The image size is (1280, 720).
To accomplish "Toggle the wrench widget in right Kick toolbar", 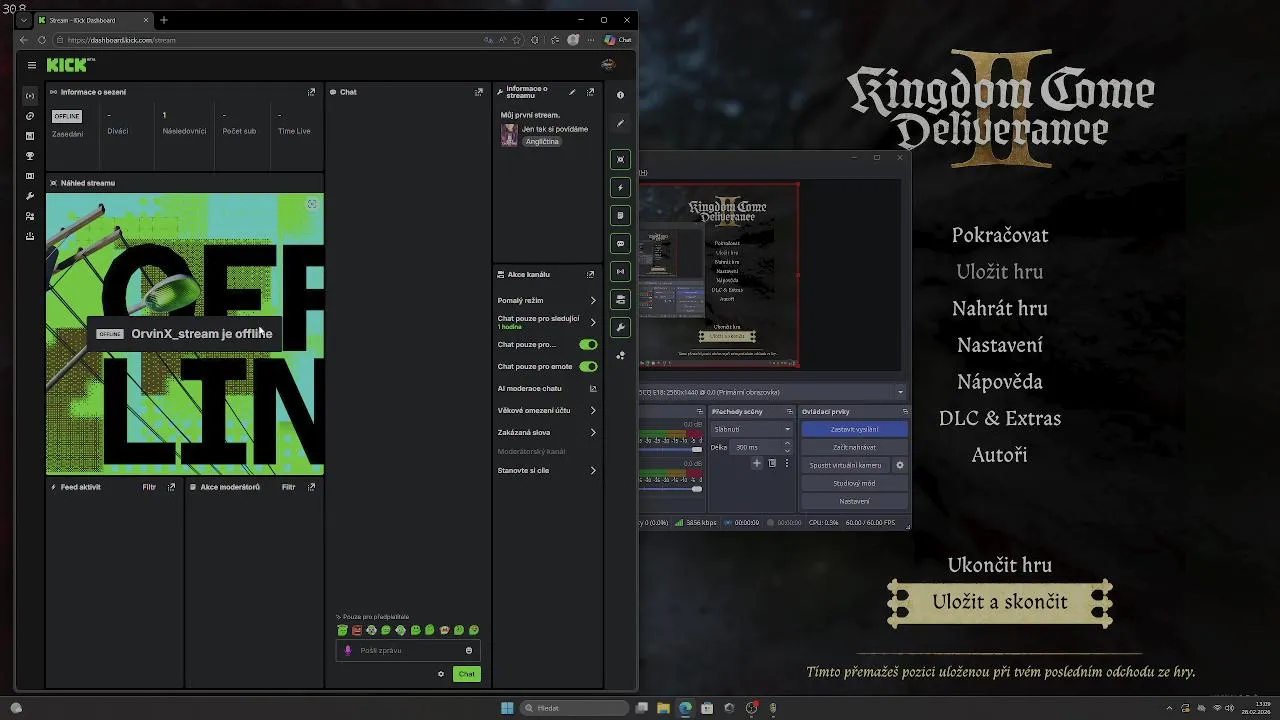I will [620, 327].
